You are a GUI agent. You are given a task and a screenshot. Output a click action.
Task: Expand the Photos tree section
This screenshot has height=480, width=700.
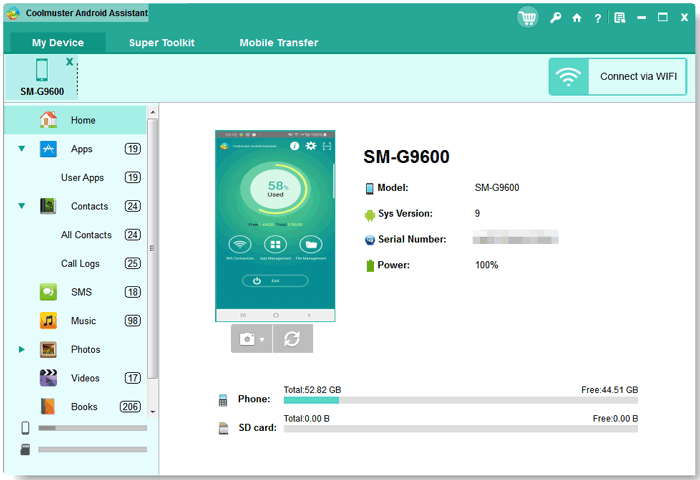click(x=22, y=350)
